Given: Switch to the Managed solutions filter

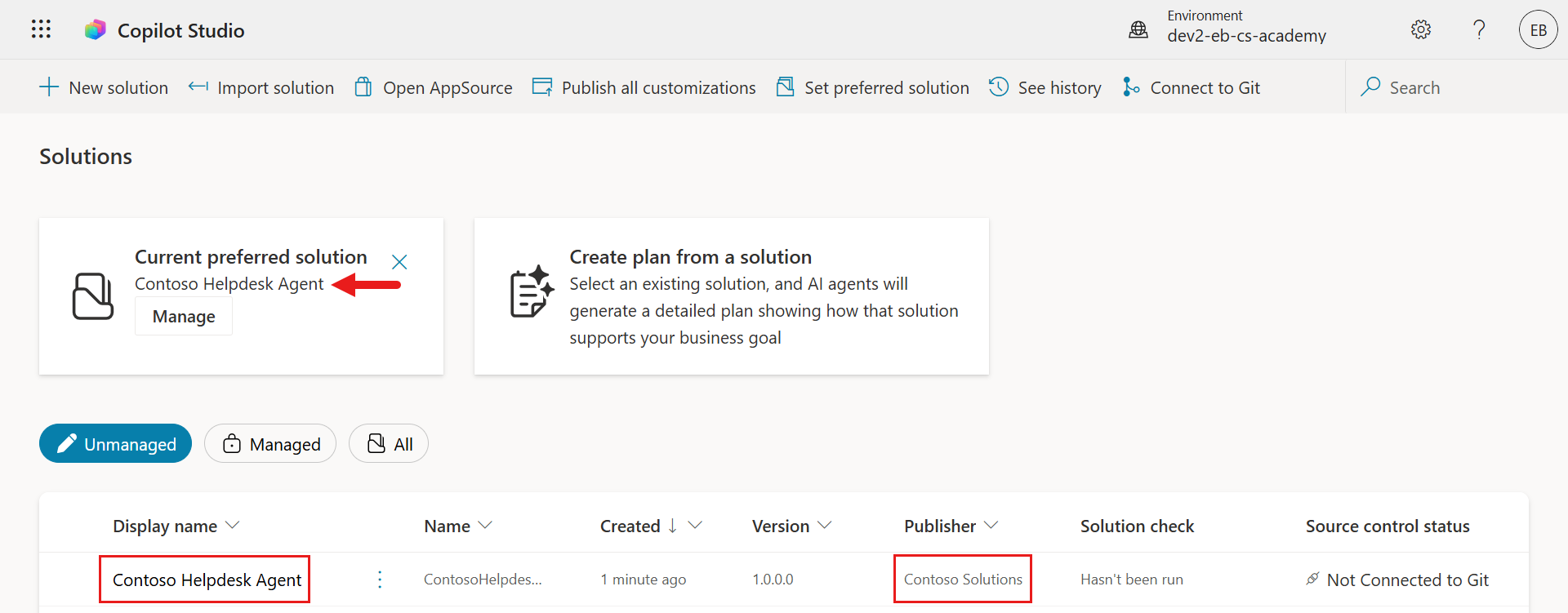Looking at the screenshot, I should pyautogui.click(x=270, y=444).
